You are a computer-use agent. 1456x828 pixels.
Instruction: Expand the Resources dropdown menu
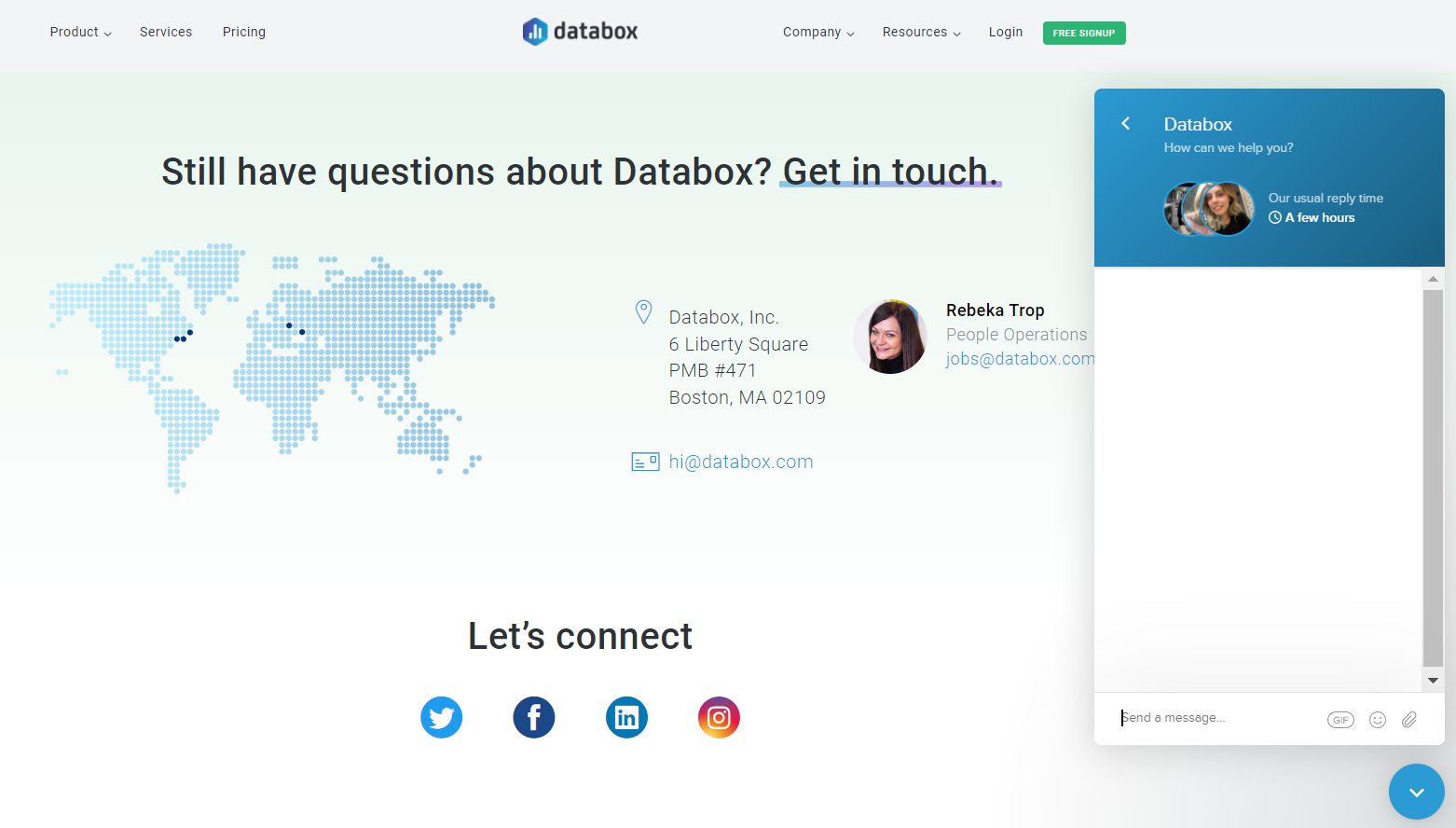click(922, 32)
